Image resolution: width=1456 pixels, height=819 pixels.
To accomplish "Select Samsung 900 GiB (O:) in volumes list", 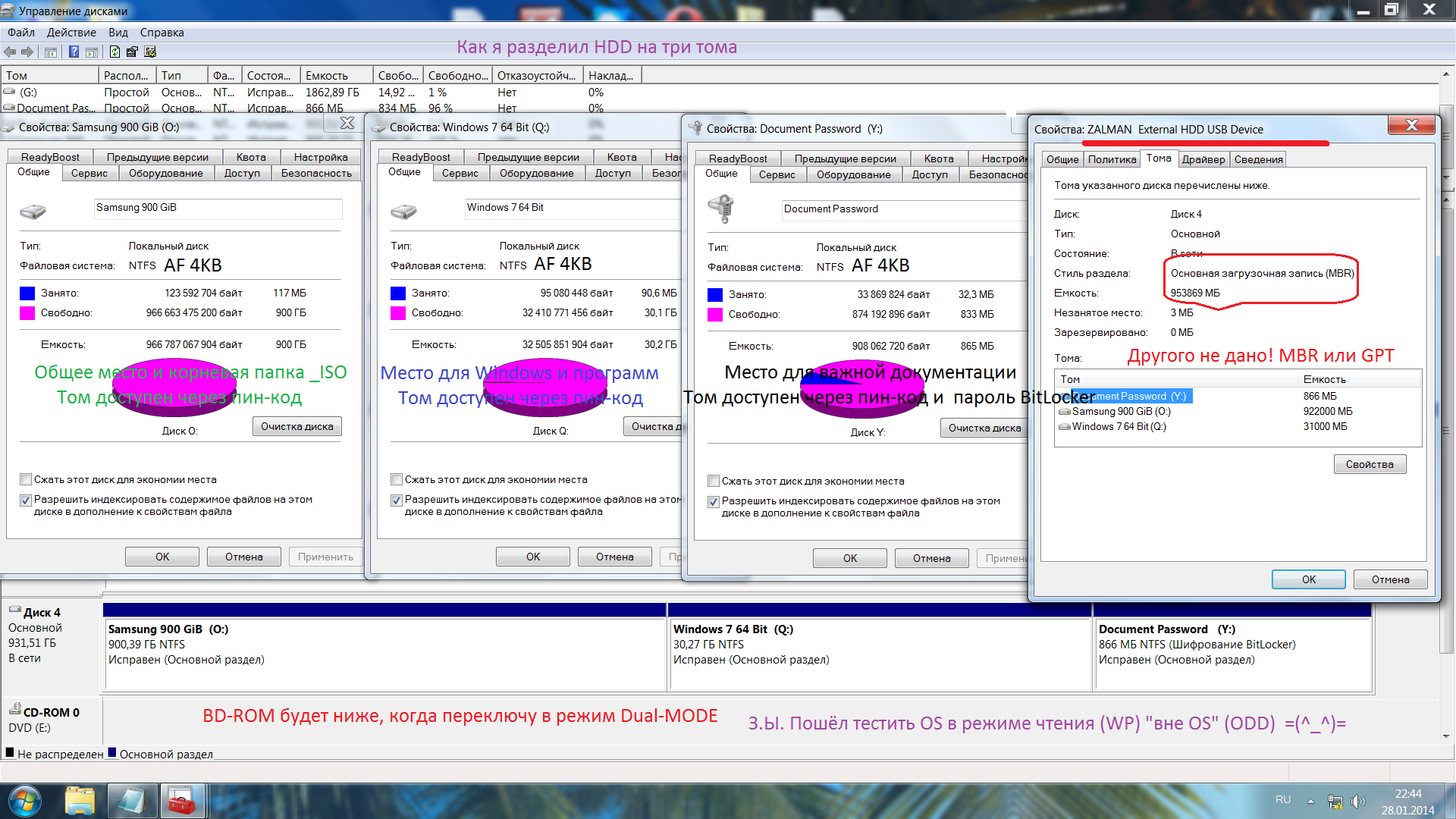I will (x=1121, y=411).
